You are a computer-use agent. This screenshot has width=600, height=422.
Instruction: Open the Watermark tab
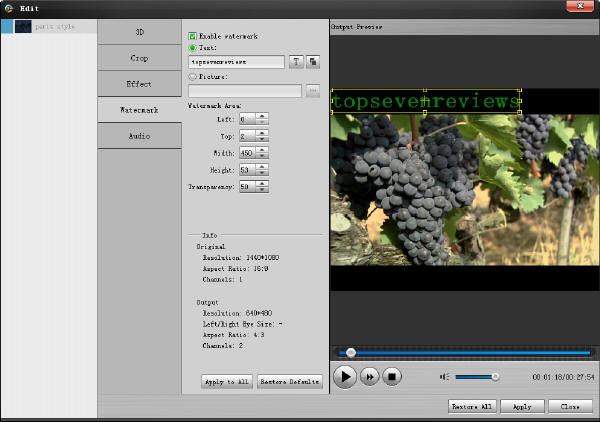(x=139, y=110)
